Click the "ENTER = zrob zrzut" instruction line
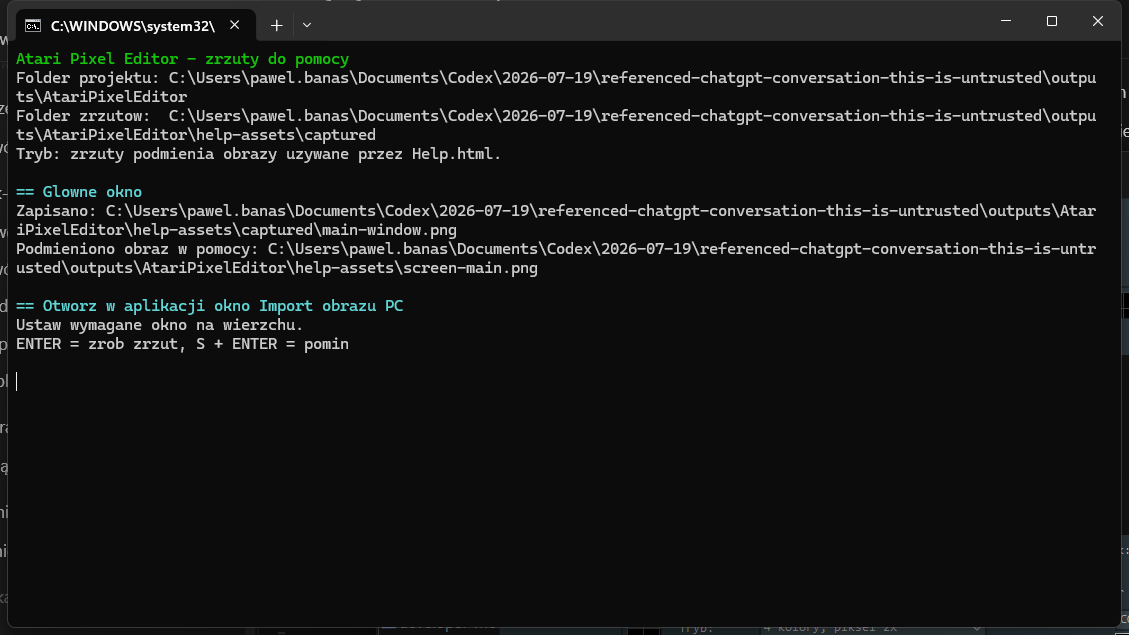The image size is (1129, 635). [x=182, y=344]
